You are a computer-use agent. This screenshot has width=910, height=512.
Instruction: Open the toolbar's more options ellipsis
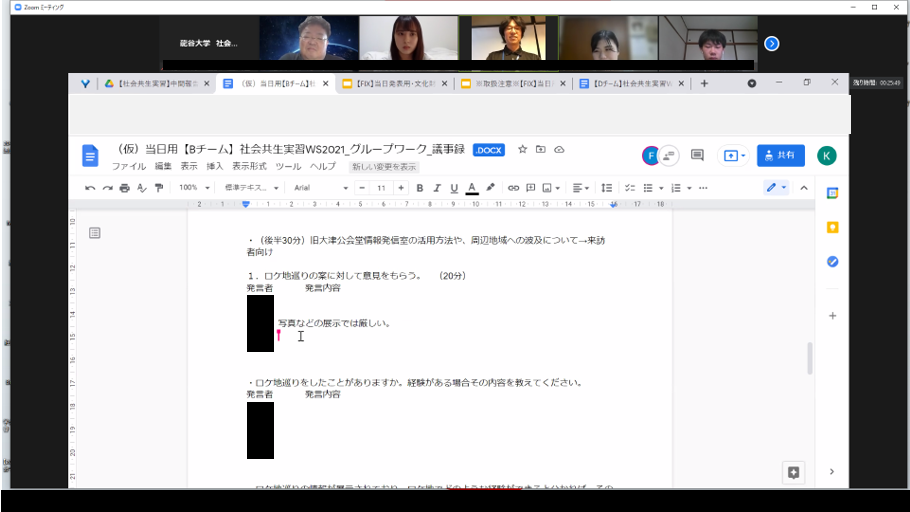[x=703, y=188]
